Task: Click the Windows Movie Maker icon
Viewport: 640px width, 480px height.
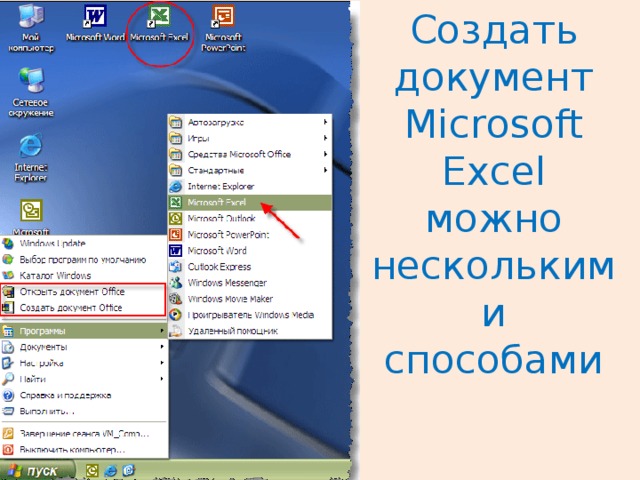Action: coord(176,299)
